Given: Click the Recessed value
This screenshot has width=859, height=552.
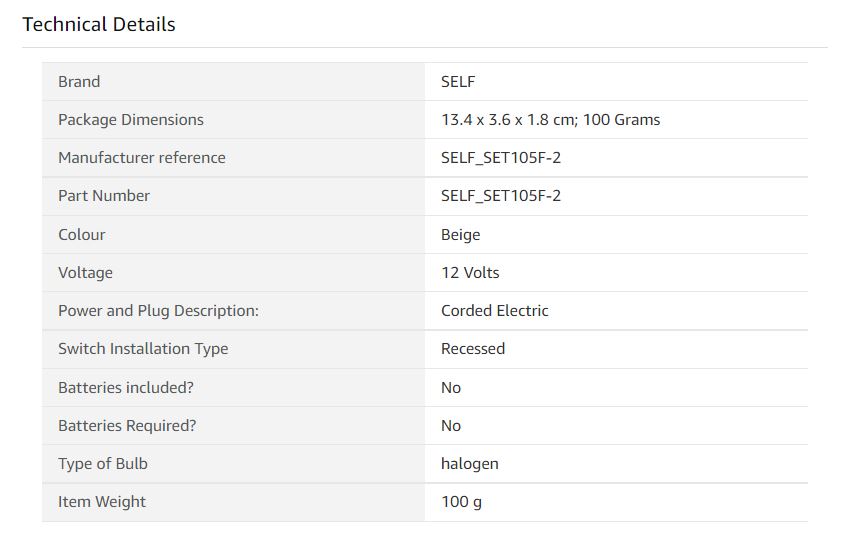Looking at the screenshot, I should 473,349.
